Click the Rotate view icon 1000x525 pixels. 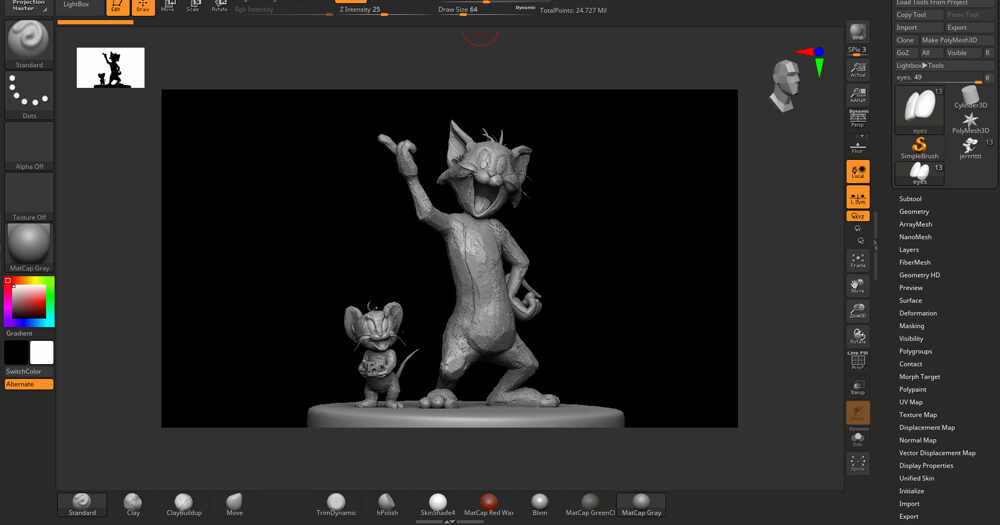click(x=858, y=336)
